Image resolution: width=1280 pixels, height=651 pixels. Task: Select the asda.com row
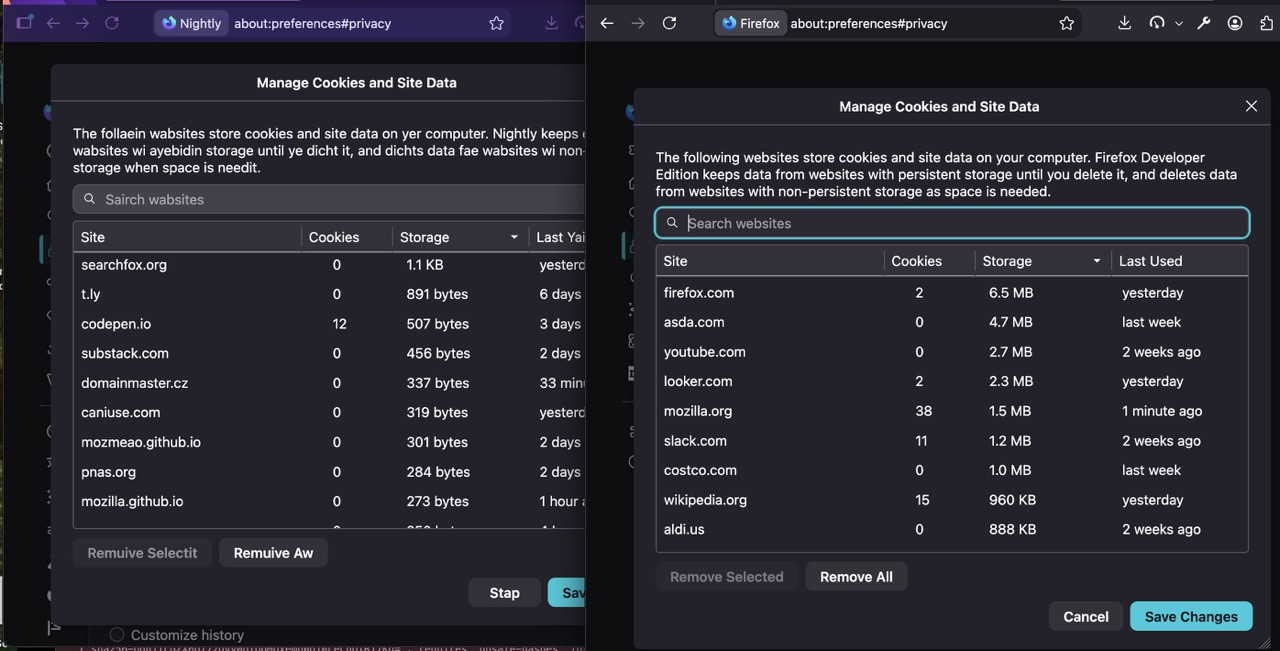click(952, 322)
